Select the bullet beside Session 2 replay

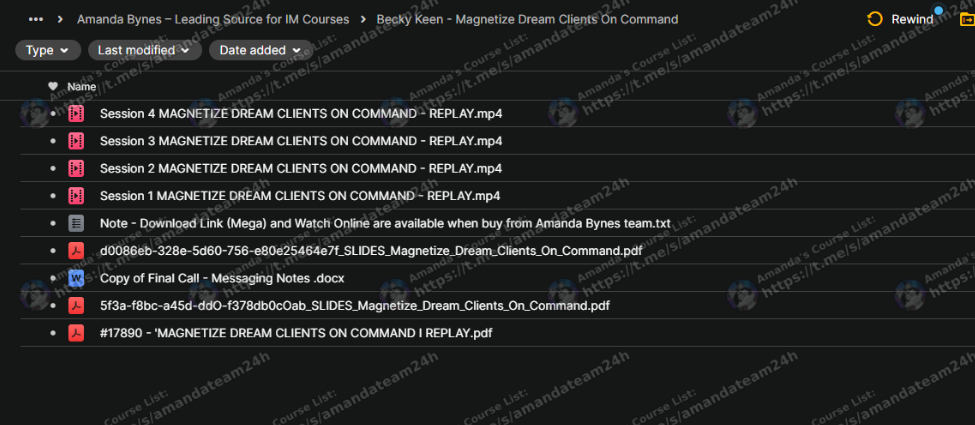click(x=53, y=169)
